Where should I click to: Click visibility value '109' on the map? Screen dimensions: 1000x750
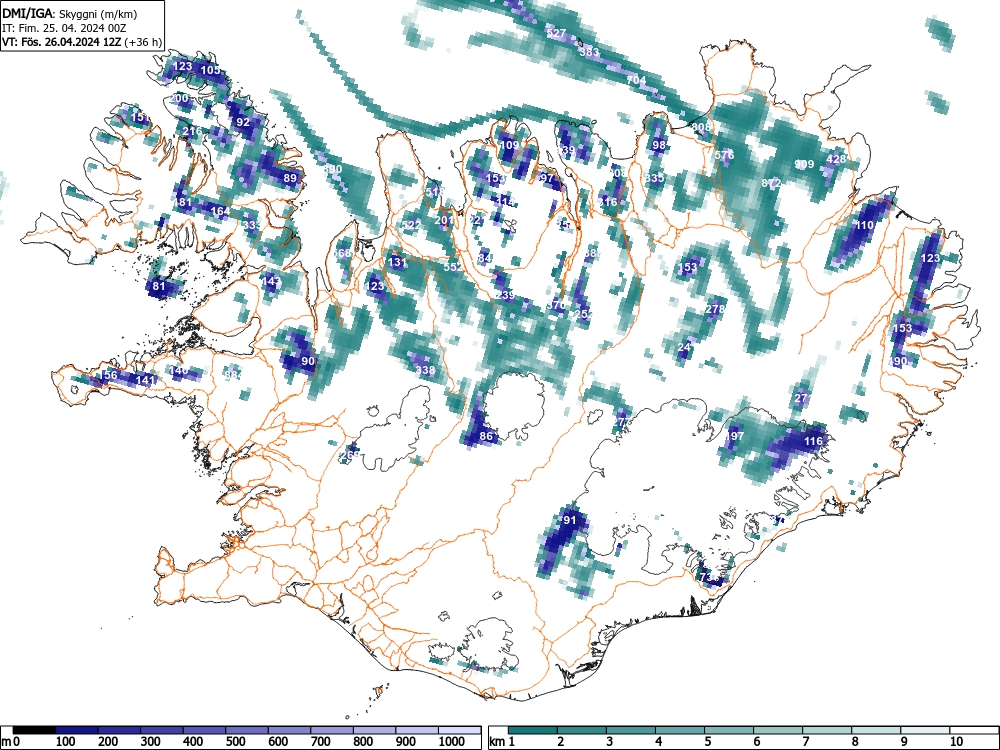[509, 145]
